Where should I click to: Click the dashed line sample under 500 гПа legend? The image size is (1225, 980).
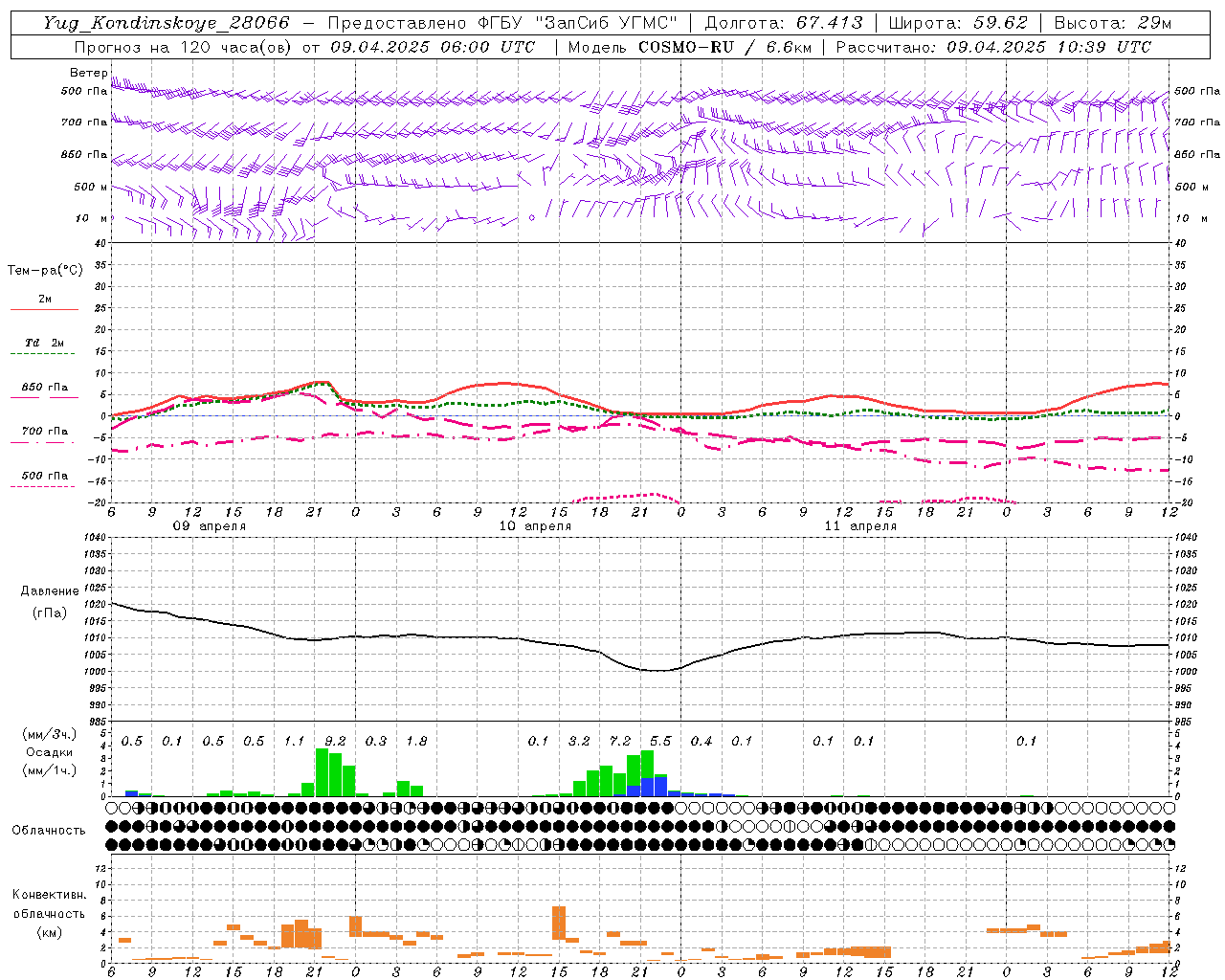(42, 487)
